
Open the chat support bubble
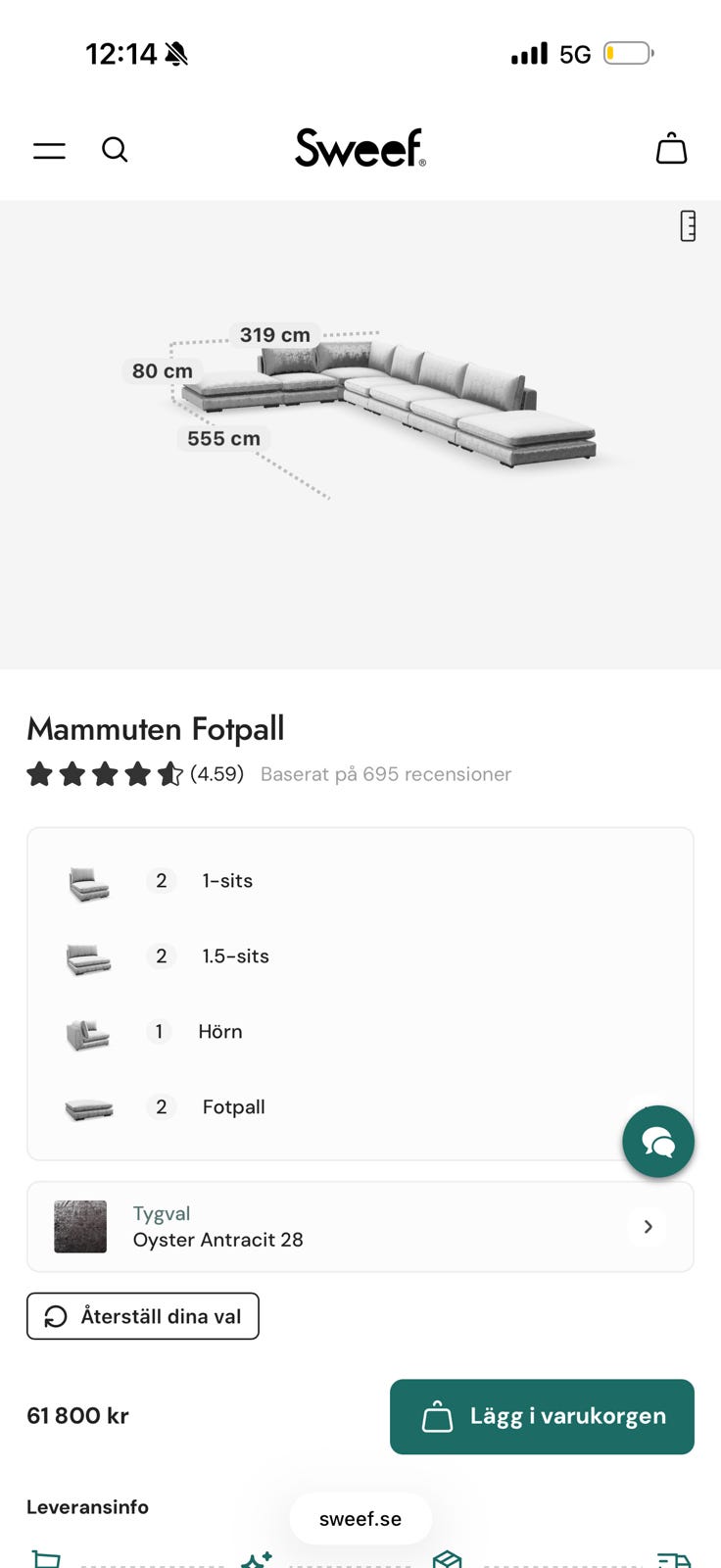click(658, 1141)
